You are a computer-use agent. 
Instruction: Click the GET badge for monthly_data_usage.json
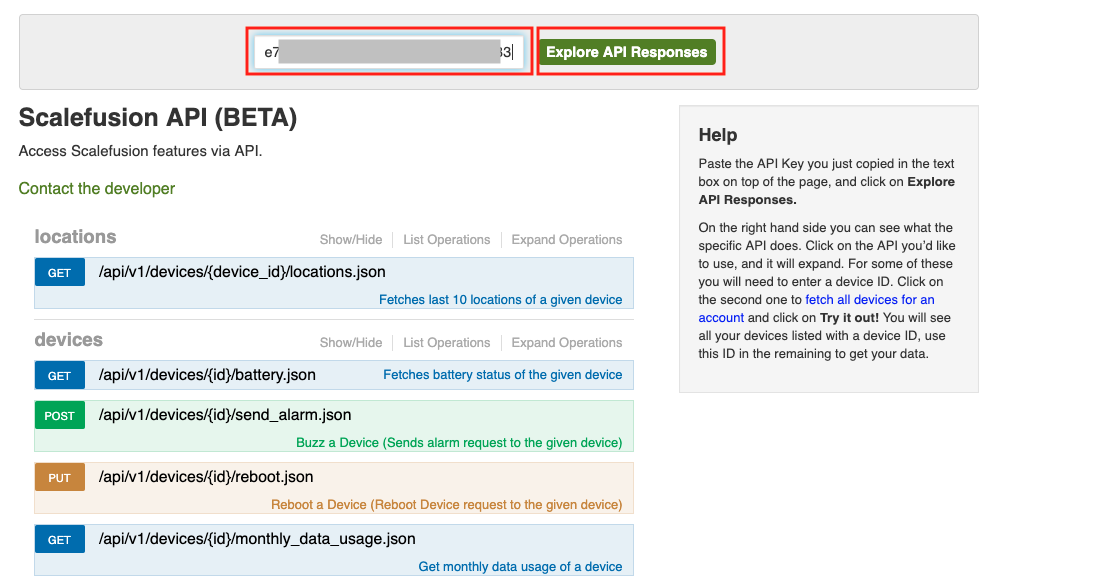click(x=60, y=539)
